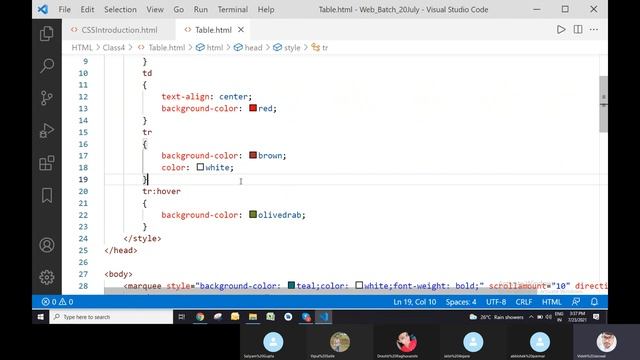Open the View menu

tap(155, 9)
